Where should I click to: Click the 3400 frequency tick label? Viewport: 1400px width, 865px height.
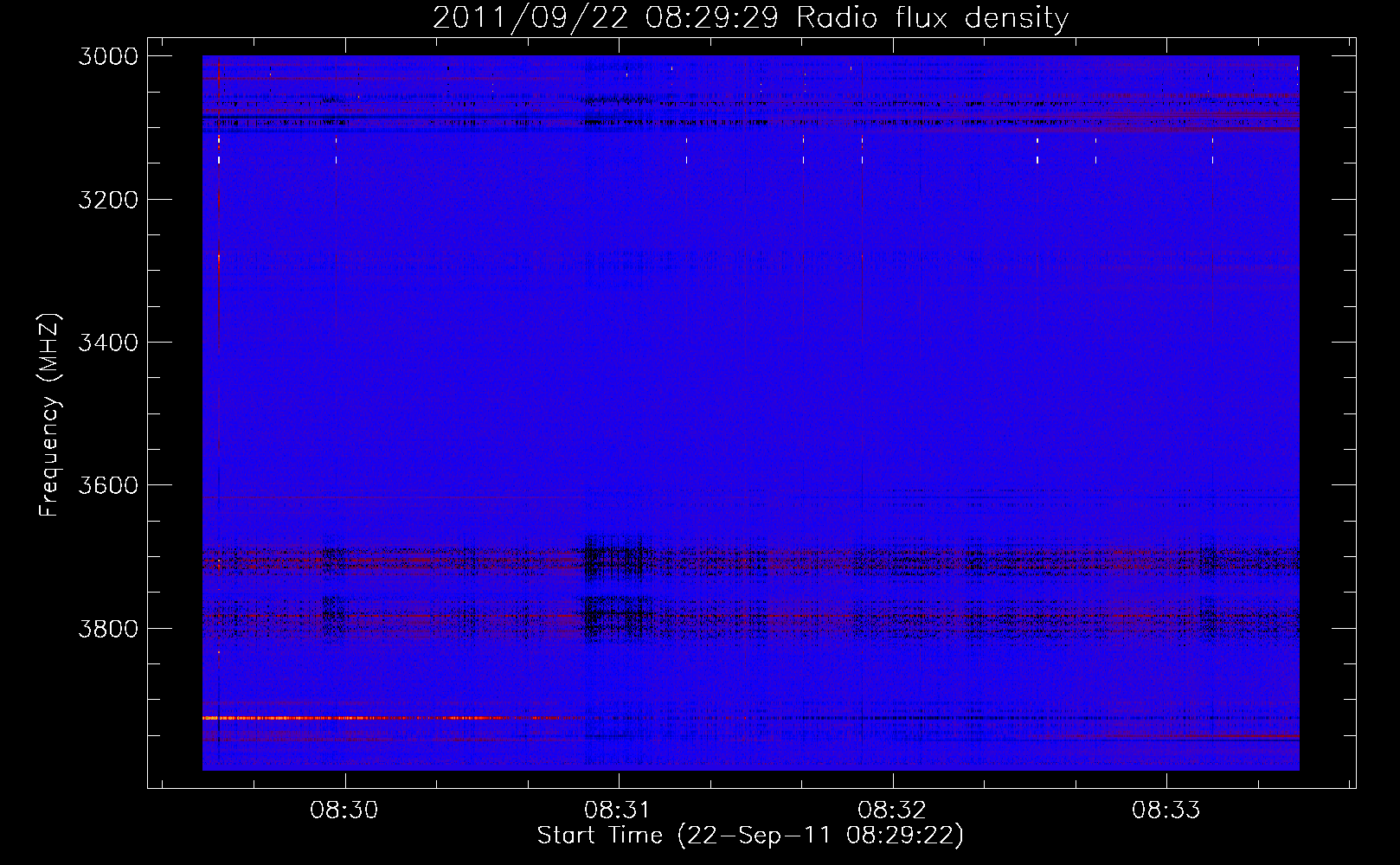tap(108, 342)
